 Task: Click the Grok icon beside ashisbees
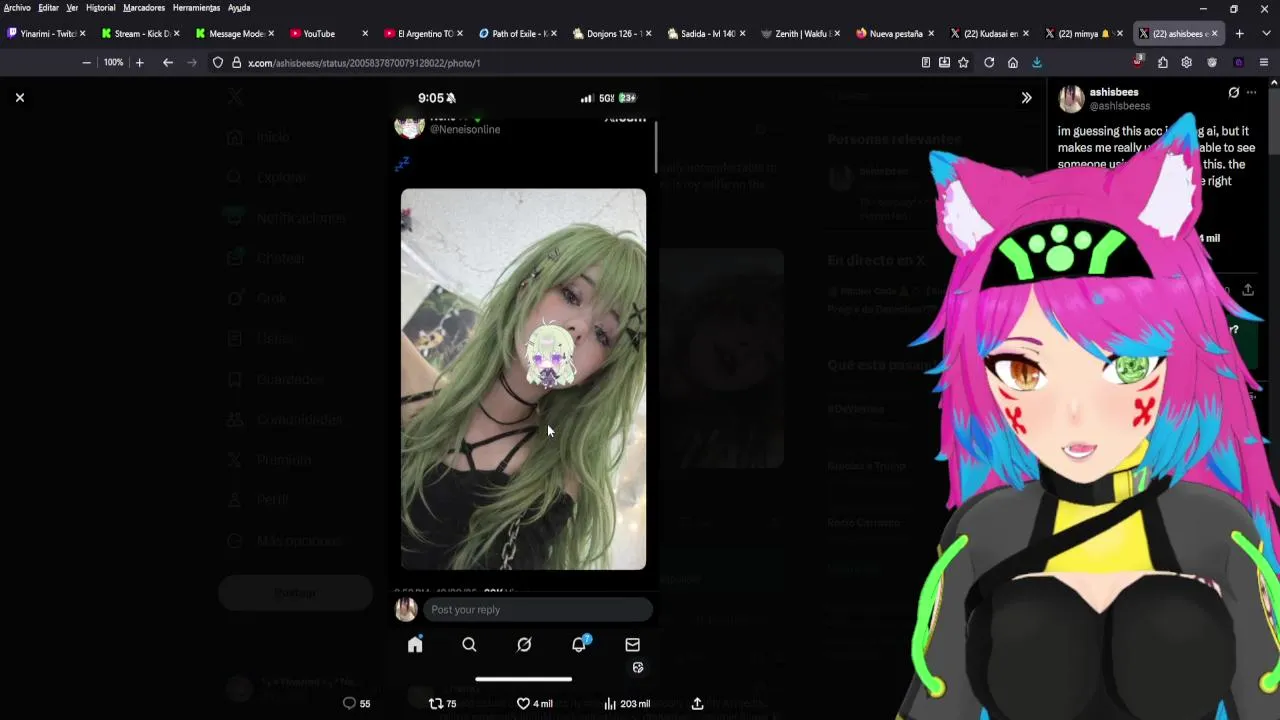tap(1233, 92)
